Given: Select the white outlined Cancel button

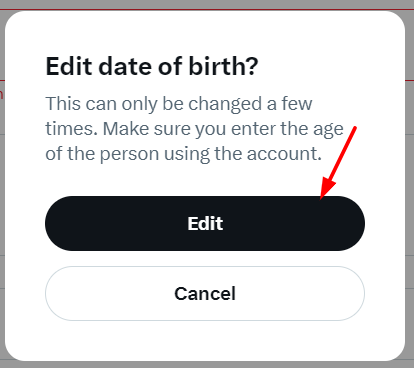Looking at the screenshot, I should [x=205, y=293].
